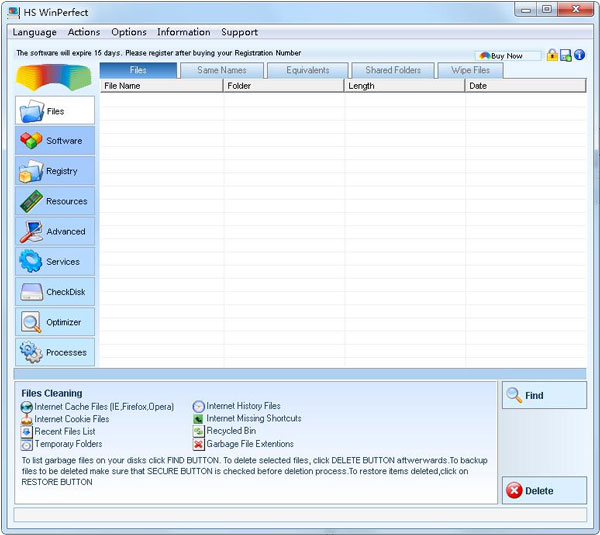The image size is (600, 535).
Task: Click the blue information icon
Action: (x=579, y=55)
